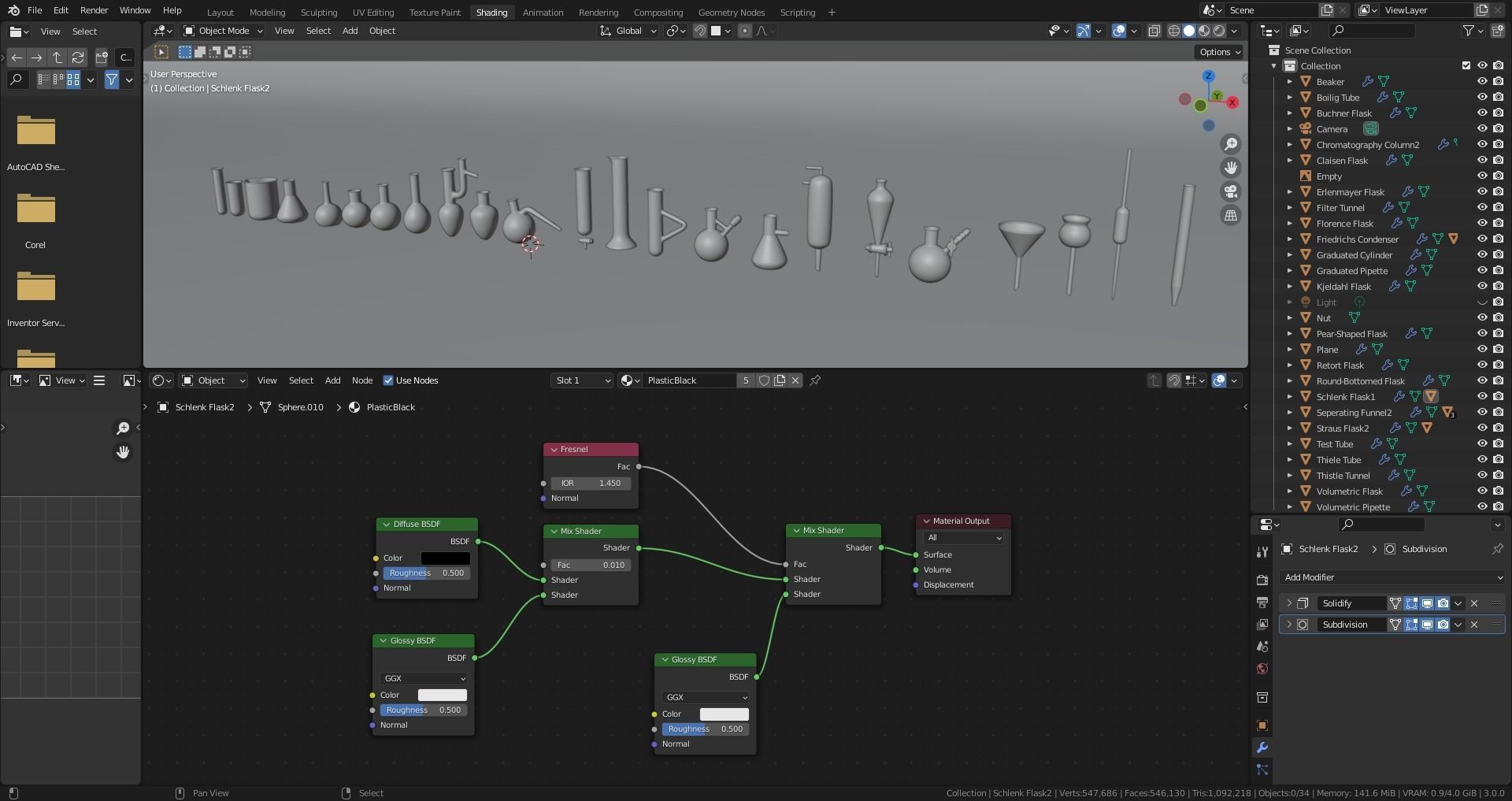Click the Add Modifier button
This screenshot has height=801, width=1512.
point(1392,577)
